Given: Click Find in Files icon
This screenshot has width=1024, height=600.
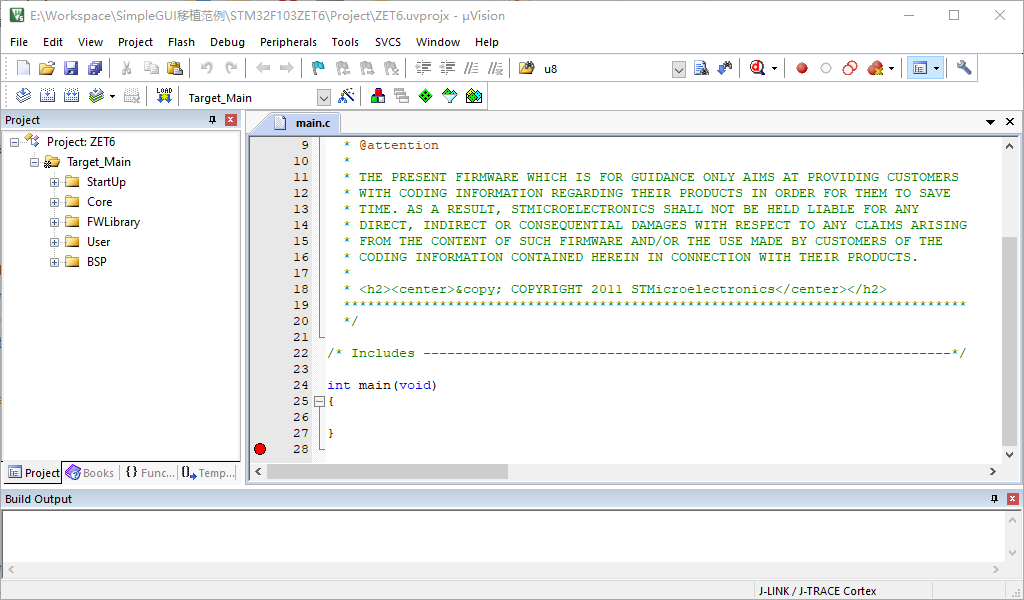Looking at the screenshot, I should click(x=526, y=68).
